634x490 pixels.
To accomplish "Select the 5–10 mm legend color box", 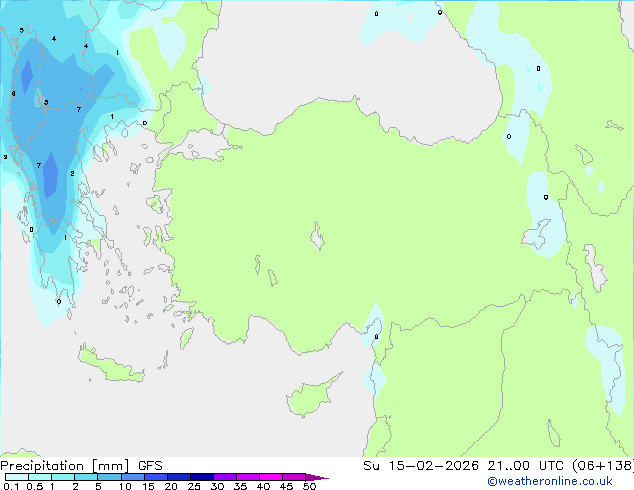I will click(x=109, y=477).
